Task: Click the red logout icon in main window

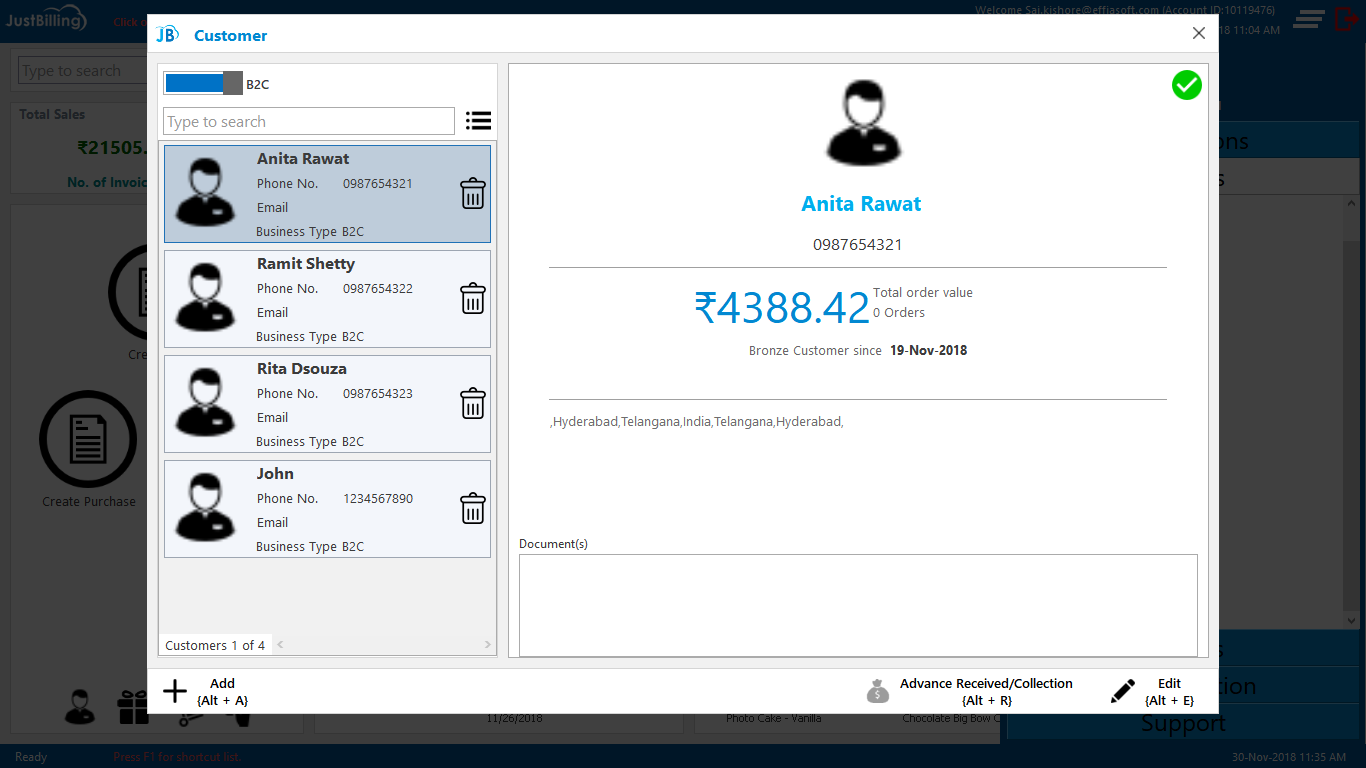Action: coord(1346,18)
